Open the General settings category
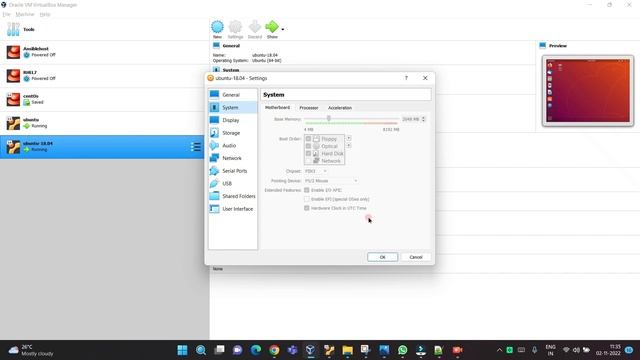Image resolution: width=640 pixels, height=360 pixels. 233,95
